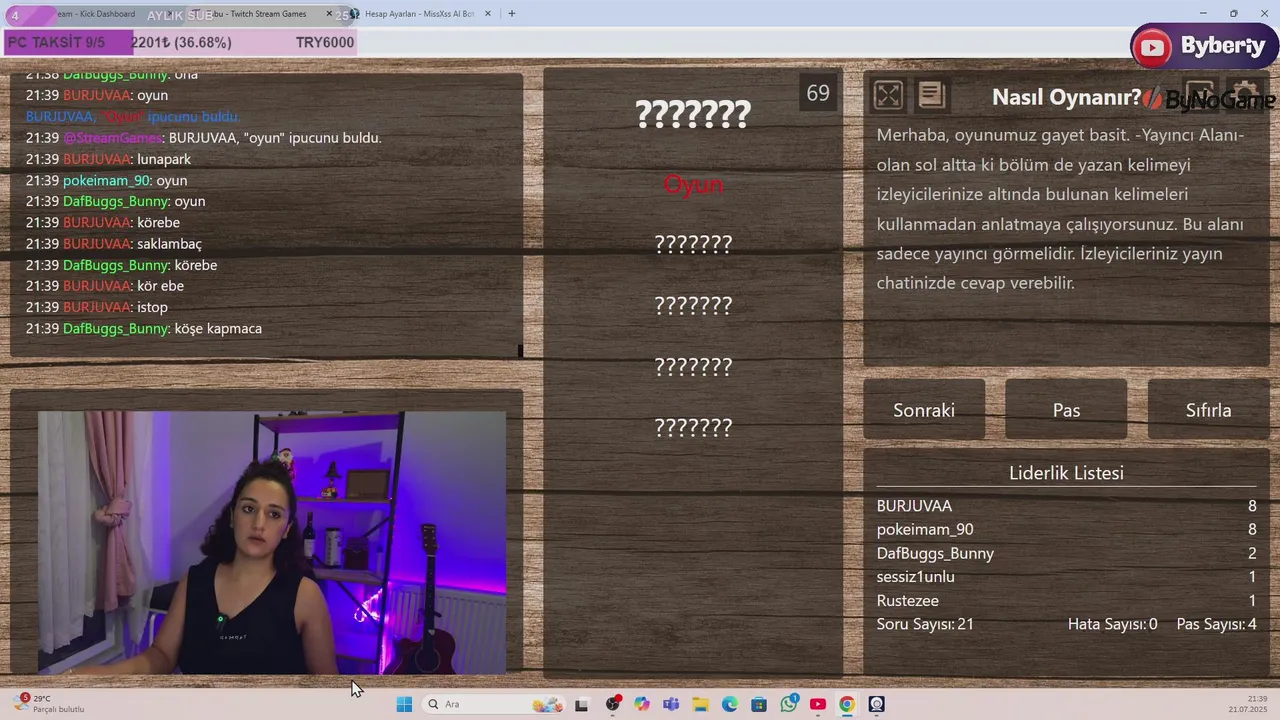Switch to the Kick Dashboard tab
The image size is (1280, 720).
click(x=95, y=13)
